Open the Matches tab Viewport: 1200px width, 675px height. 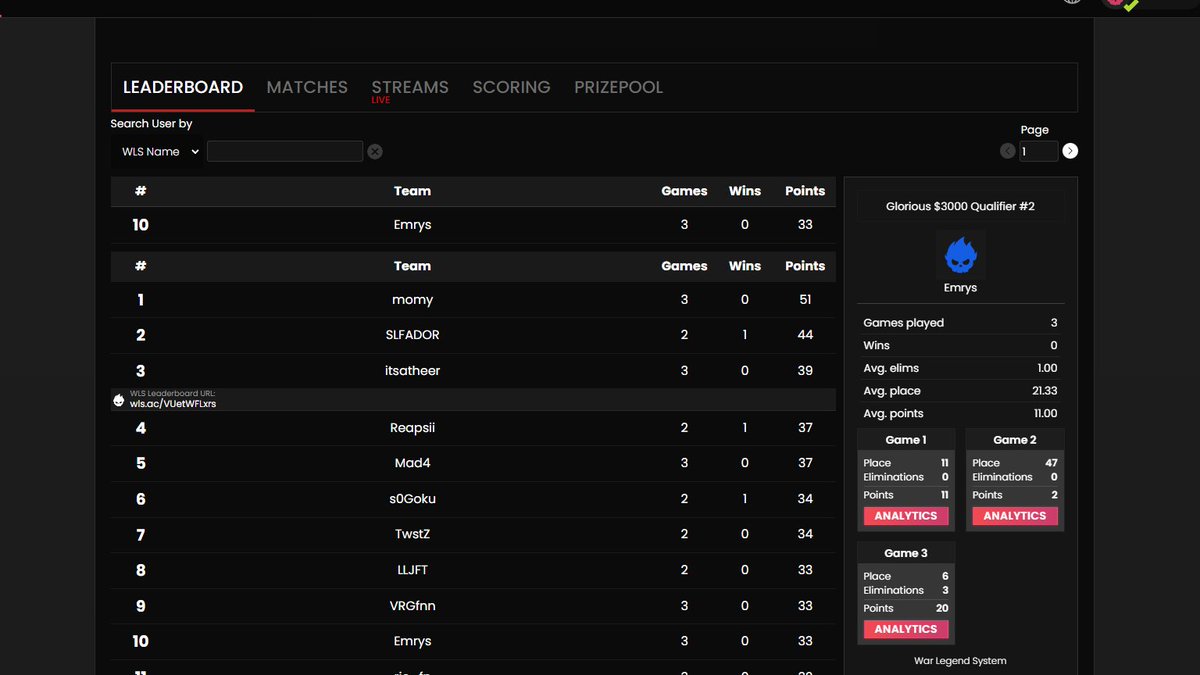tap(307, 88)
